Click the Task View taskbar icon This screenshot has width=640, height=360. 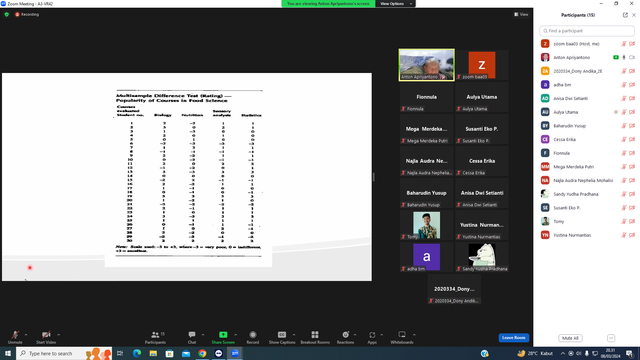(120, 353)
